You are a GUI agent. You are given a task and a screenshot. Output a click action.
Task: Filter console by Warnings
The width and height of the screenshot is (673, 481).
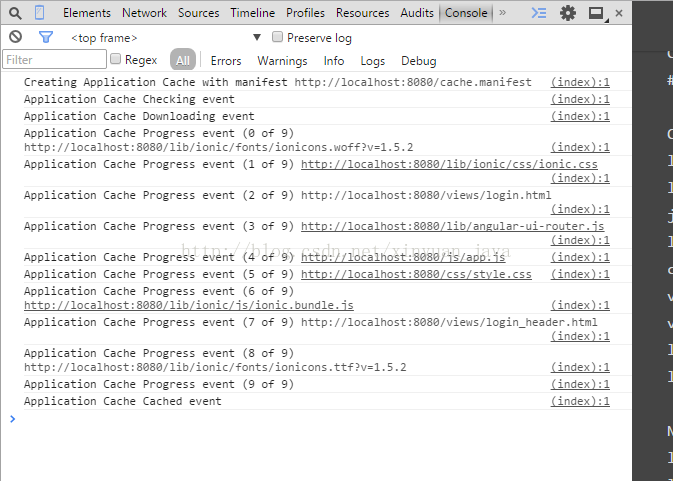point(282,61)
